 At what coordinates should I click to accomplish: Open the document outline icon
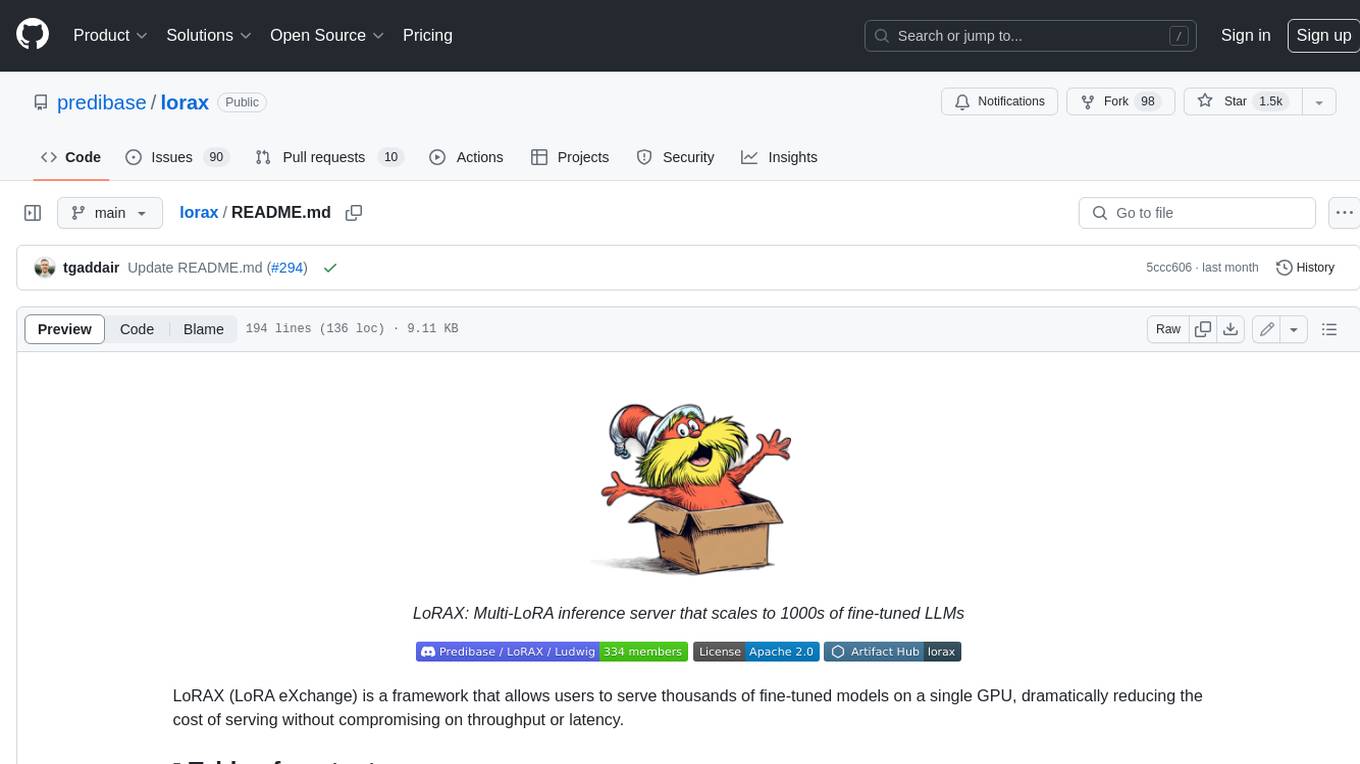pos(1329,329)
